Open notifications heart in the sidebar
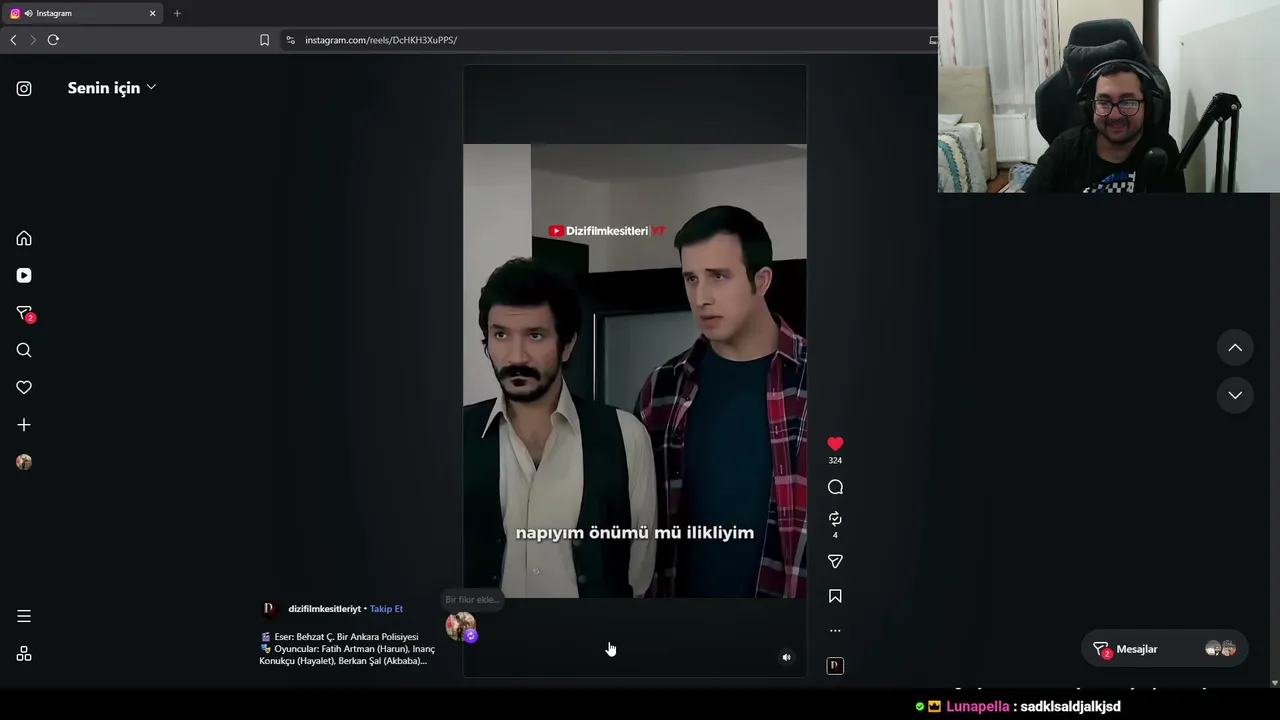Viewport: 1280px width, 720px height. (24, 387)
